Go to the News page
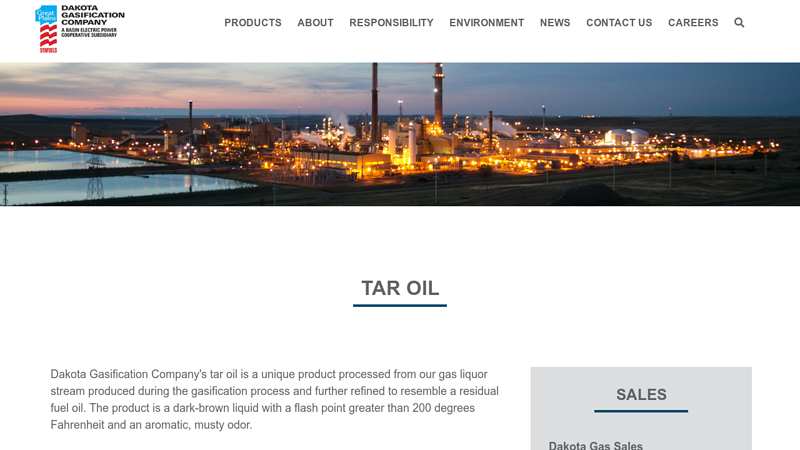The height and width of the screenshot is (450, 800). tap(555, 23)
